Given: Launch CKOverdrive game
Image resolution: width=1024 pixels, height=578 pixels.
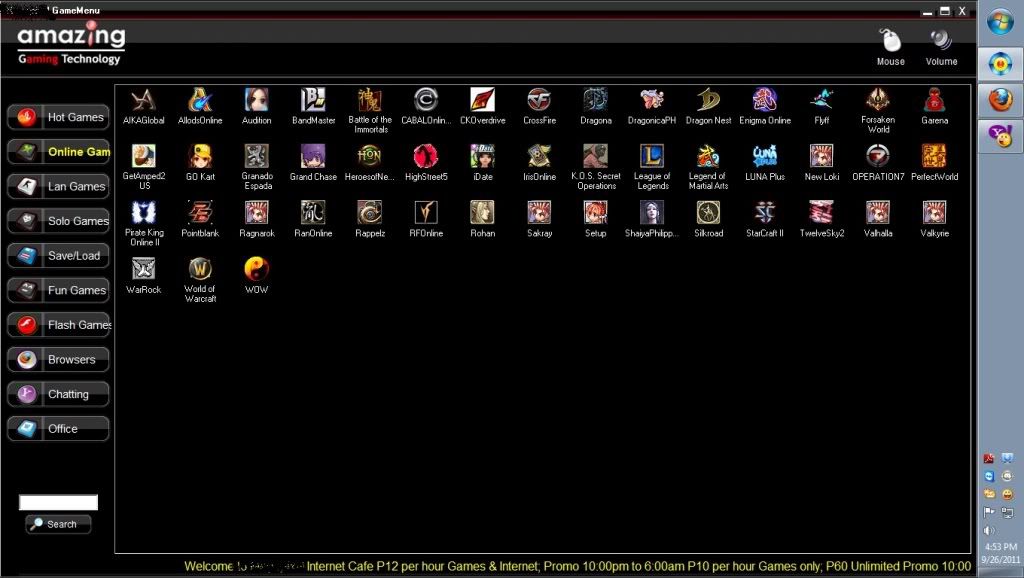Looking at the screenshot, I should coord(483,101).
